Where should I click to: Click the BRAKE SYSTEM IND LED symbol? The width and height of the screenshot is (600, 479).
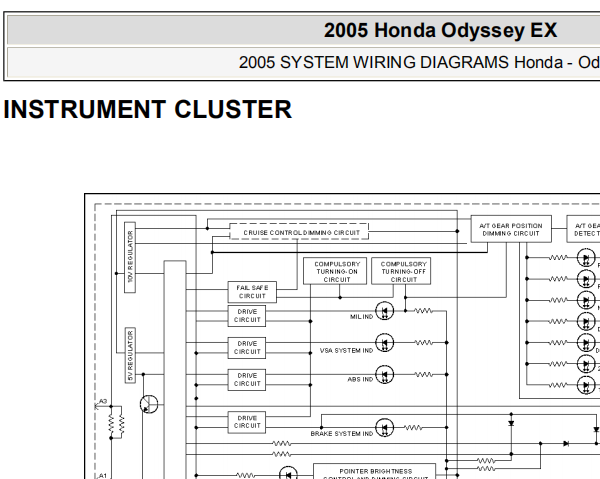pos(385,427)
